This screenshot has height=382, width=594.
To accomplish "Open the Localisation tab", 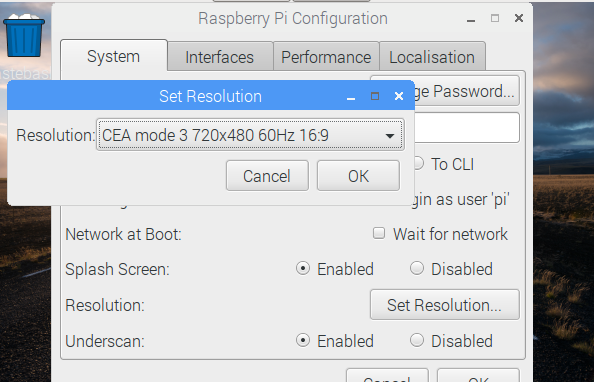I will click(432, 57).
